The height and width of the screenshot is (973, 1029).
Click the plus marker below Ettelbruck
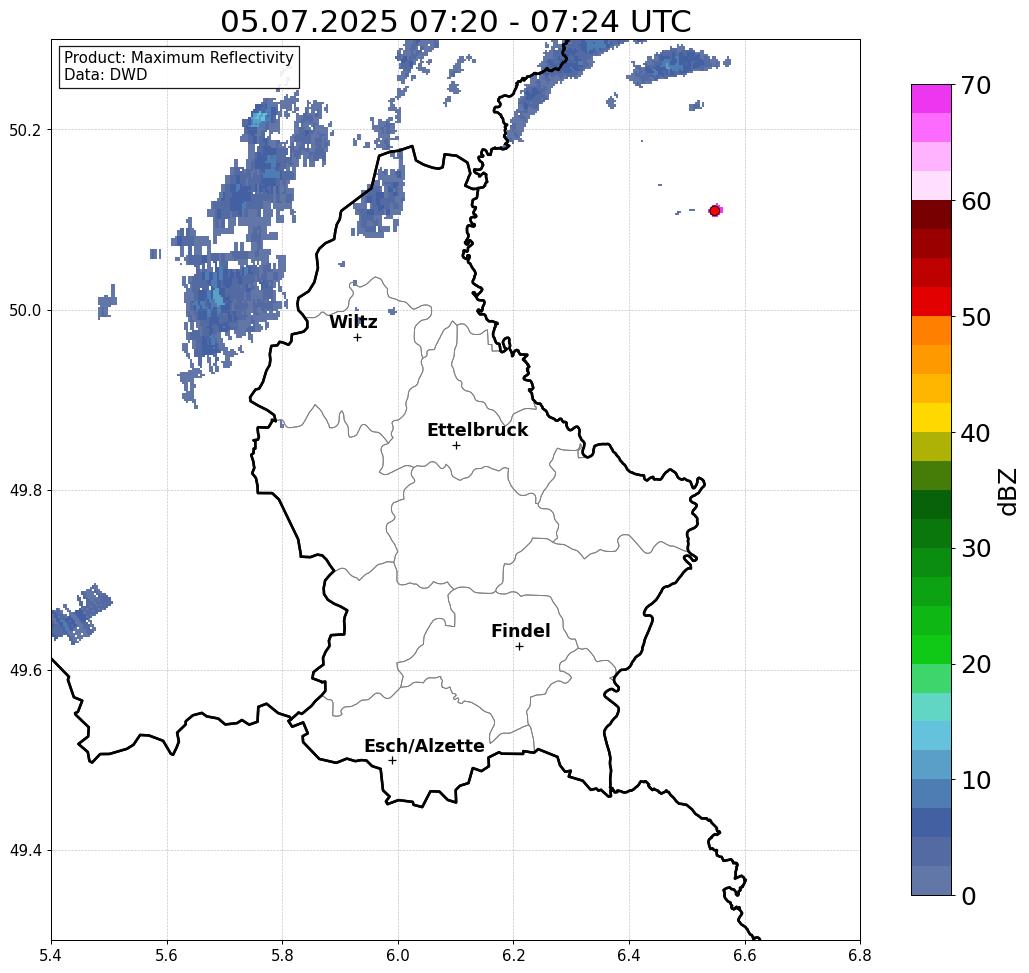[457, 445]
